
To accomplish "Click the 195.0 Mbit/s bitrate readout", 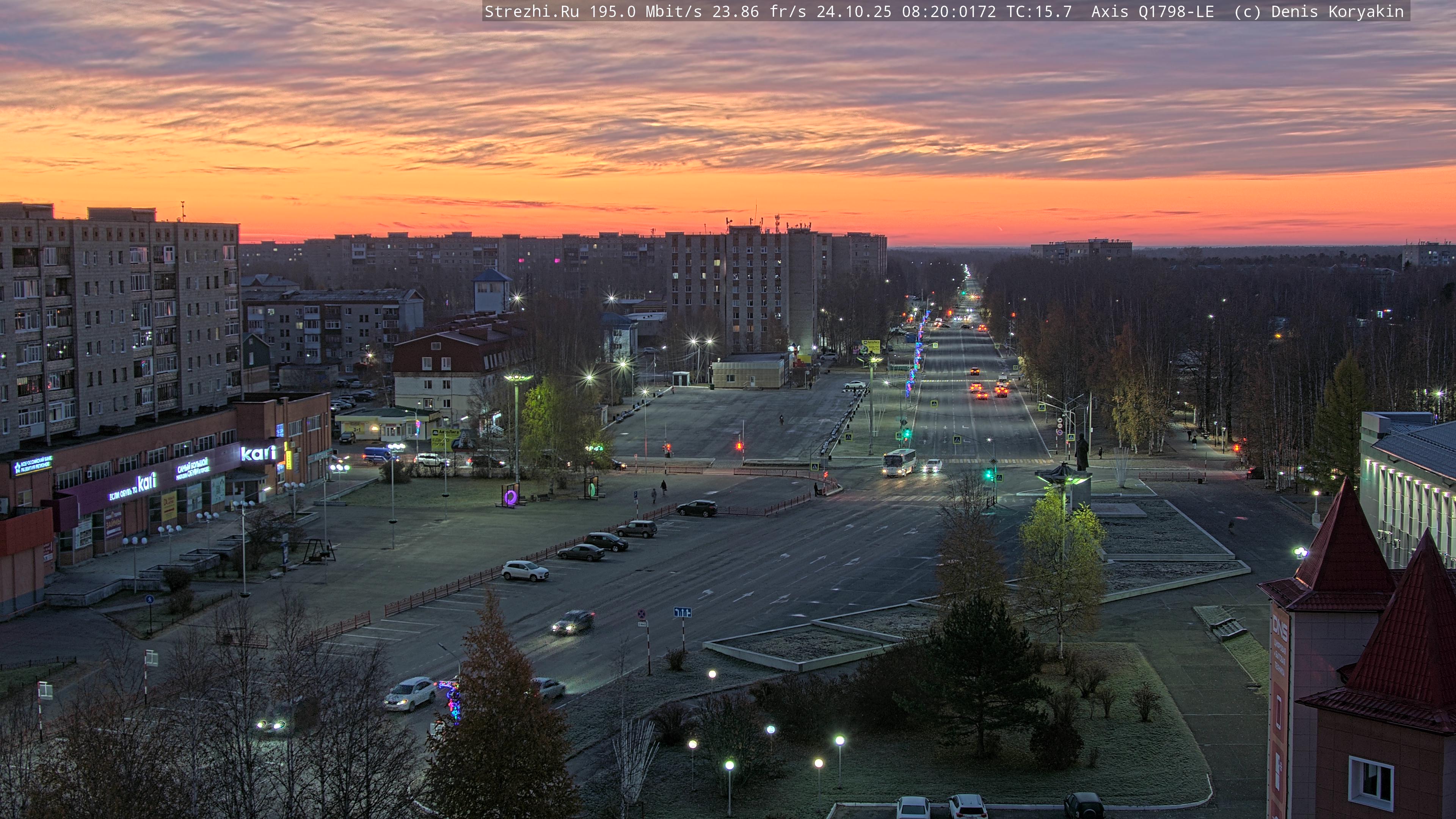I will (x=645, y=12).
